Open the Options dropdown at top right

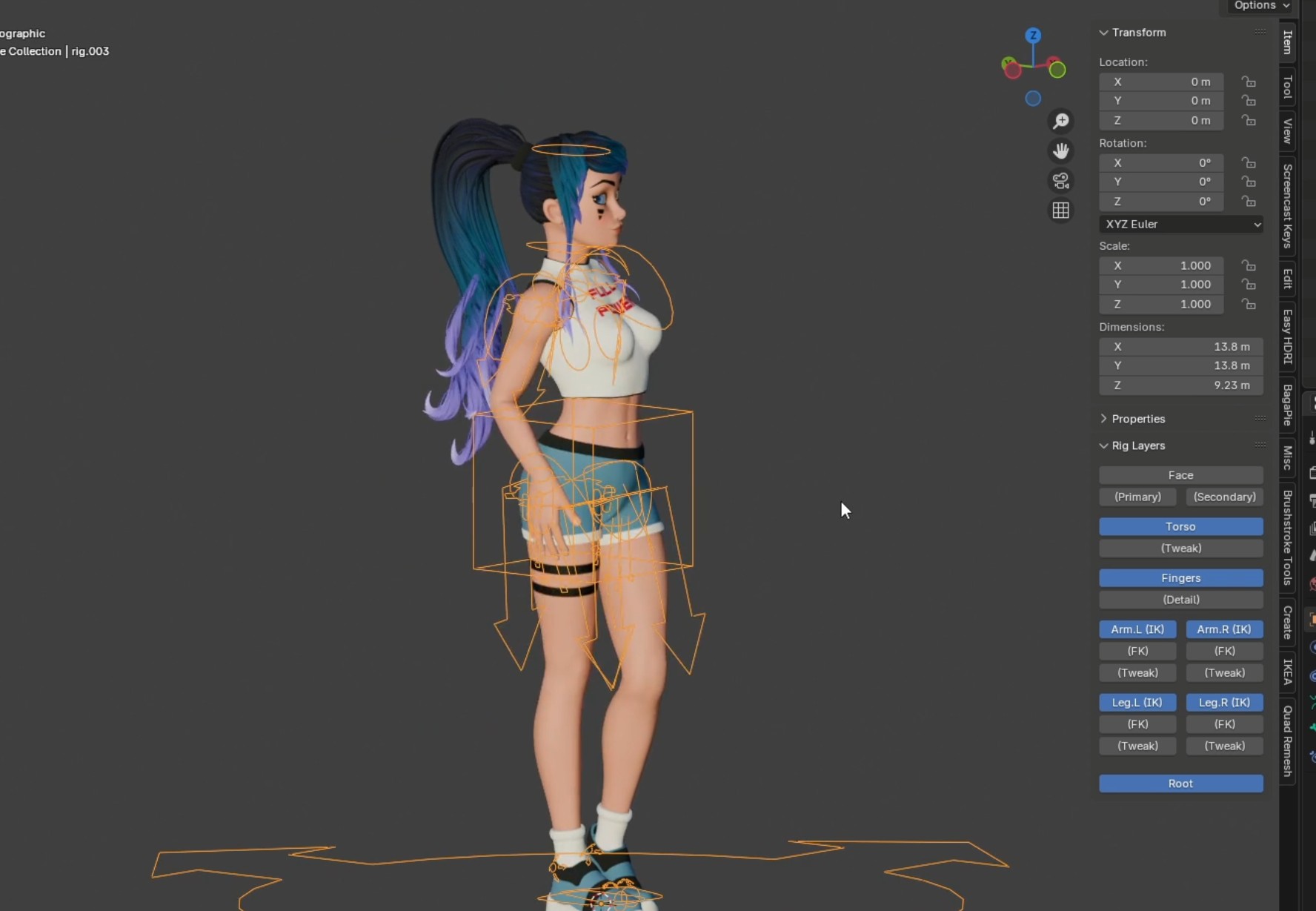[x=1261, y=6]
